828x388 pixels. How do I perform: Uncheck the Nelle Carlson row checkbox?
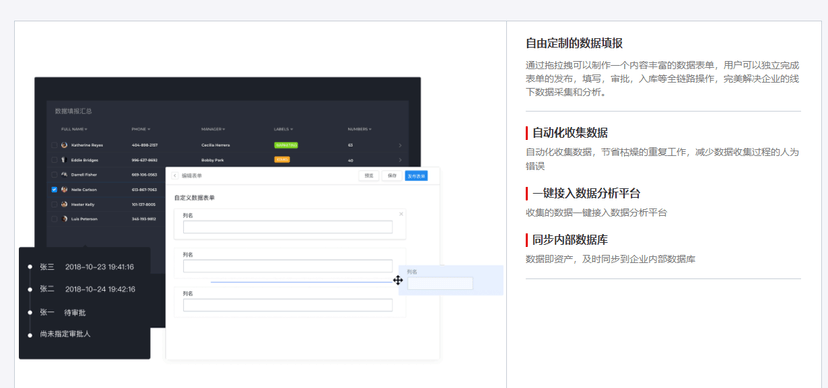(x=54, y=190)
